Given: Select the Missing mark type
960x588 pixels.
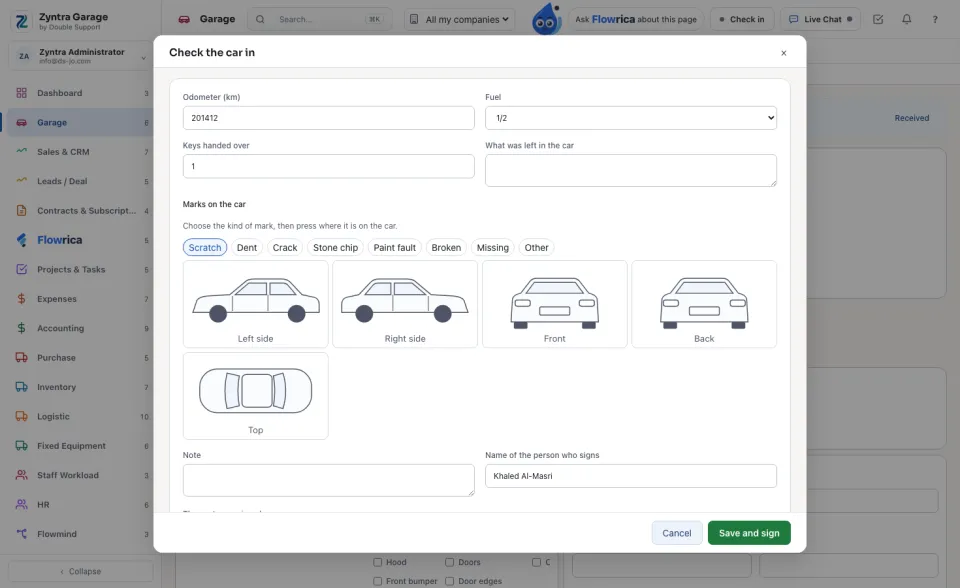Looking at the screenshot, I should [492, 247].
